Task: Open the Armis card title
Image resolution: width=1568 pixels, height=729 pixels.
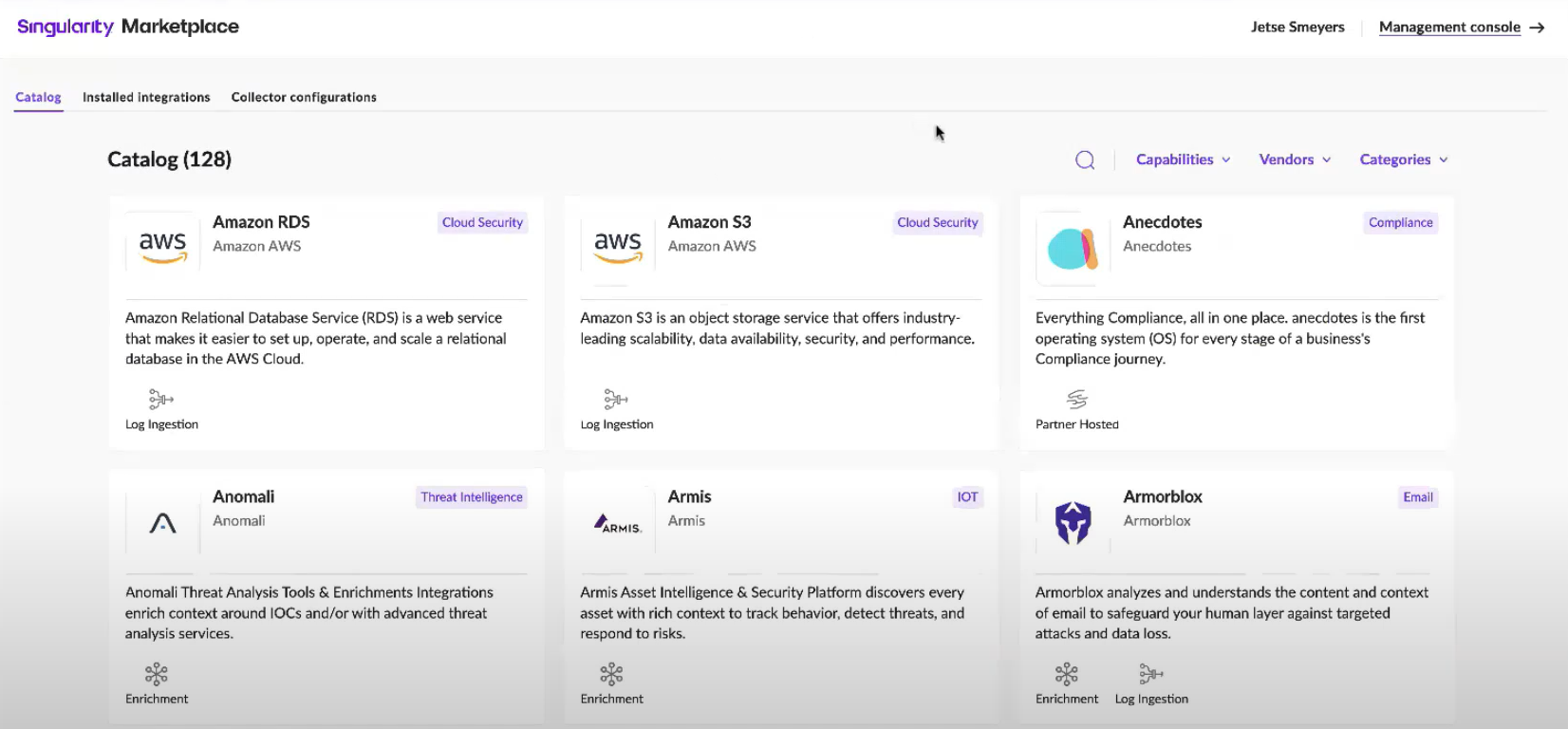Action: [x=689, y=496]
